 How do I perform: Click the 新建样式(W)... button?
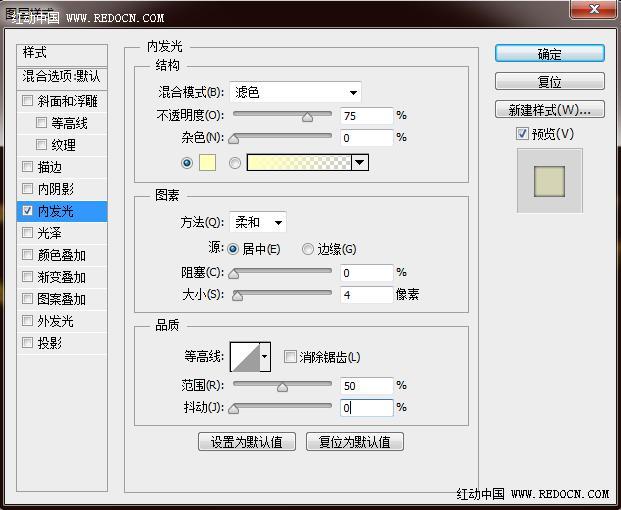(550, 109)
